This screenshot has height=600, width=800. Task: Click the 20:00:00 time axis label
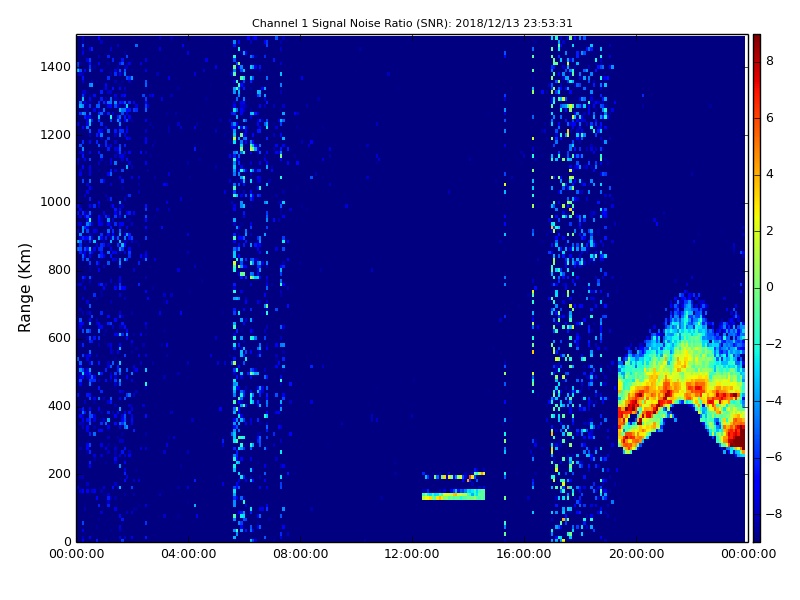[636, 554]
